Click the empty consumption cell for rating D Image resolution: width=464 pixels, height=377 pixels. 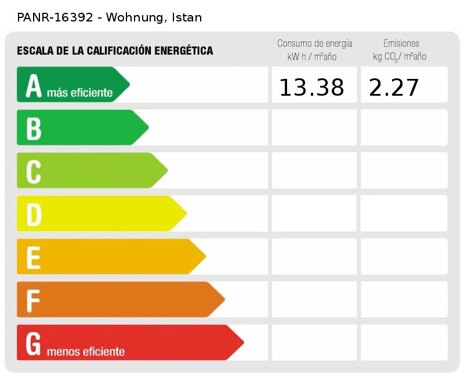coord(314,213)
